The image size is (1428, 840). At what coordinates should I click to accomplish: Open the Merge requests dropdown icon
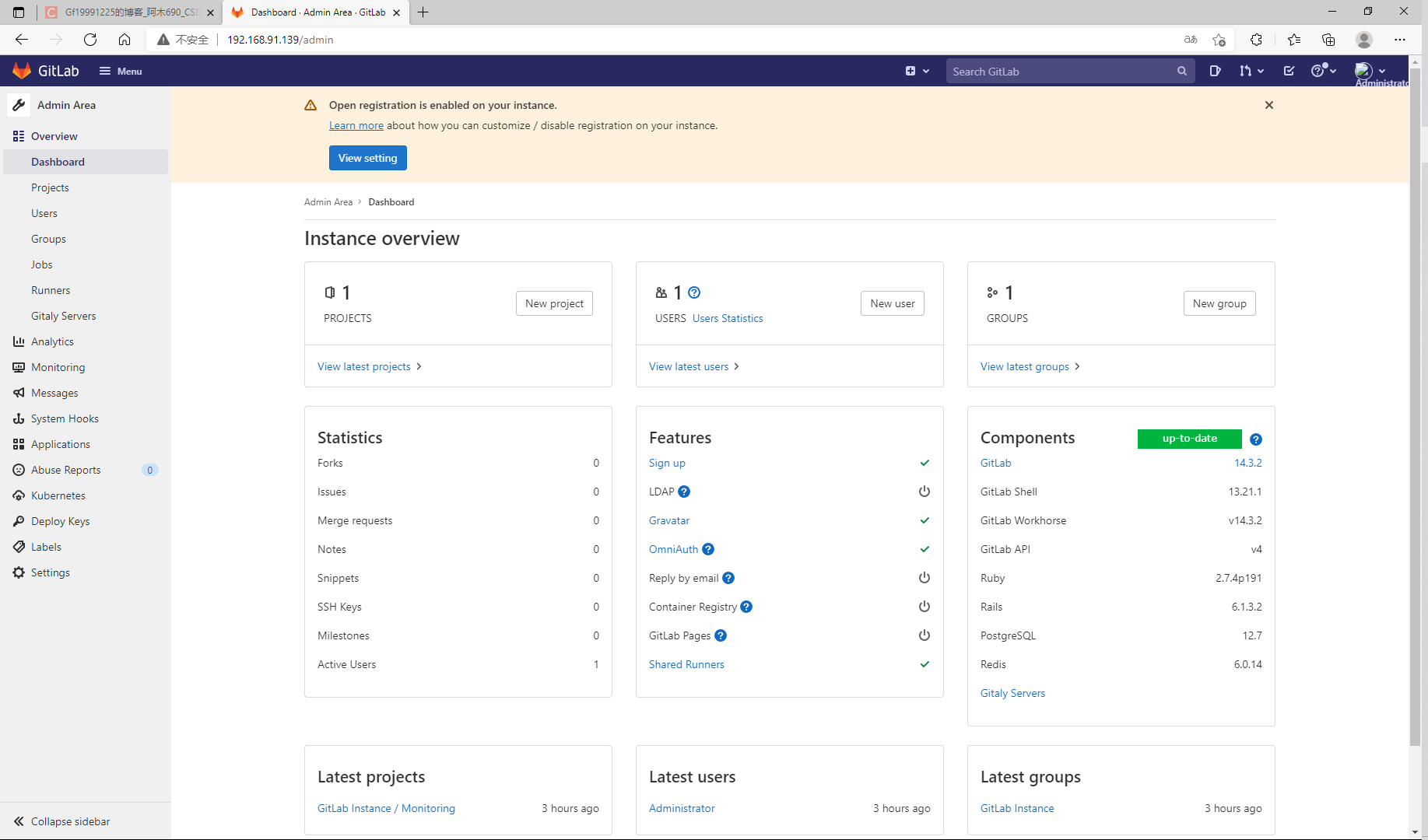click(1251, 71)
